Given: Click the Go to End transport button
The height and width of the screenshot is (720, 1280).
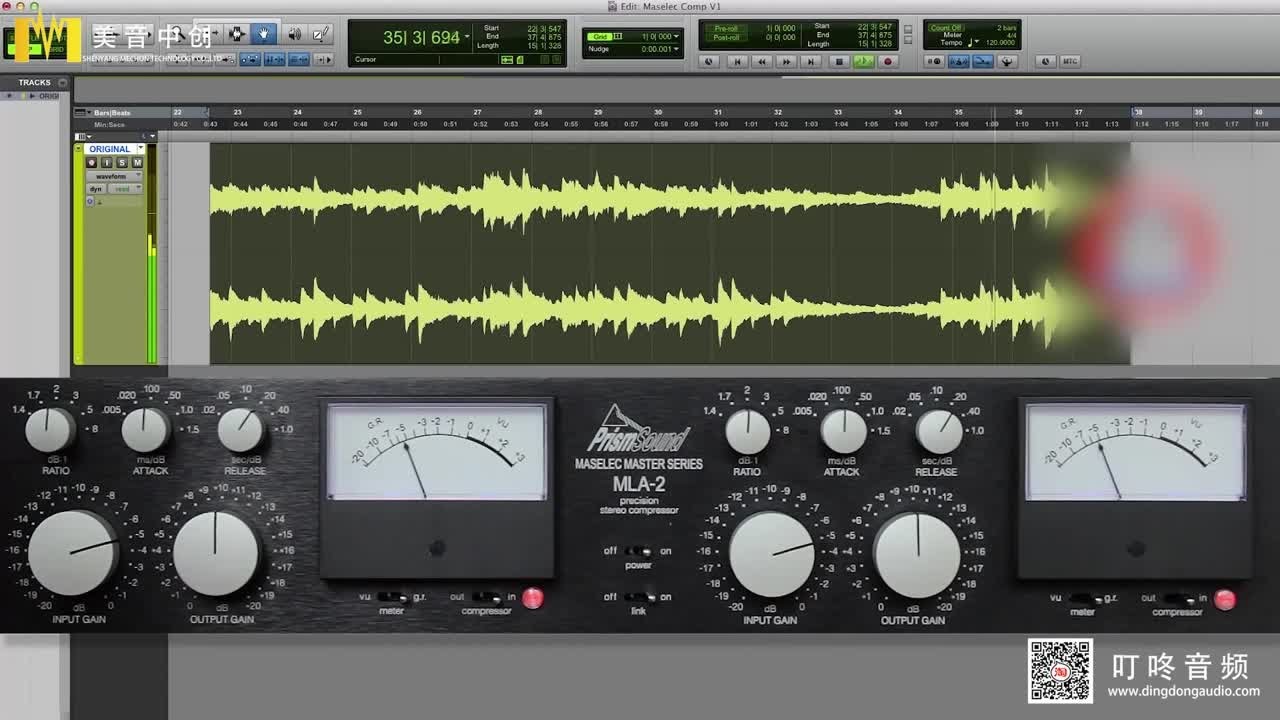Looking at the screenshot, I should pos(812,62).
